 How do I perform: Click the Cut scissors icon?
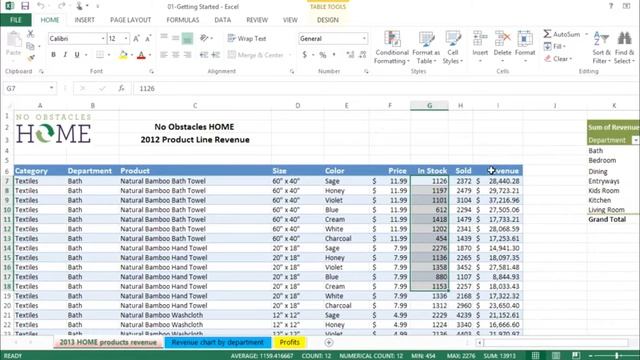[30, 34]
